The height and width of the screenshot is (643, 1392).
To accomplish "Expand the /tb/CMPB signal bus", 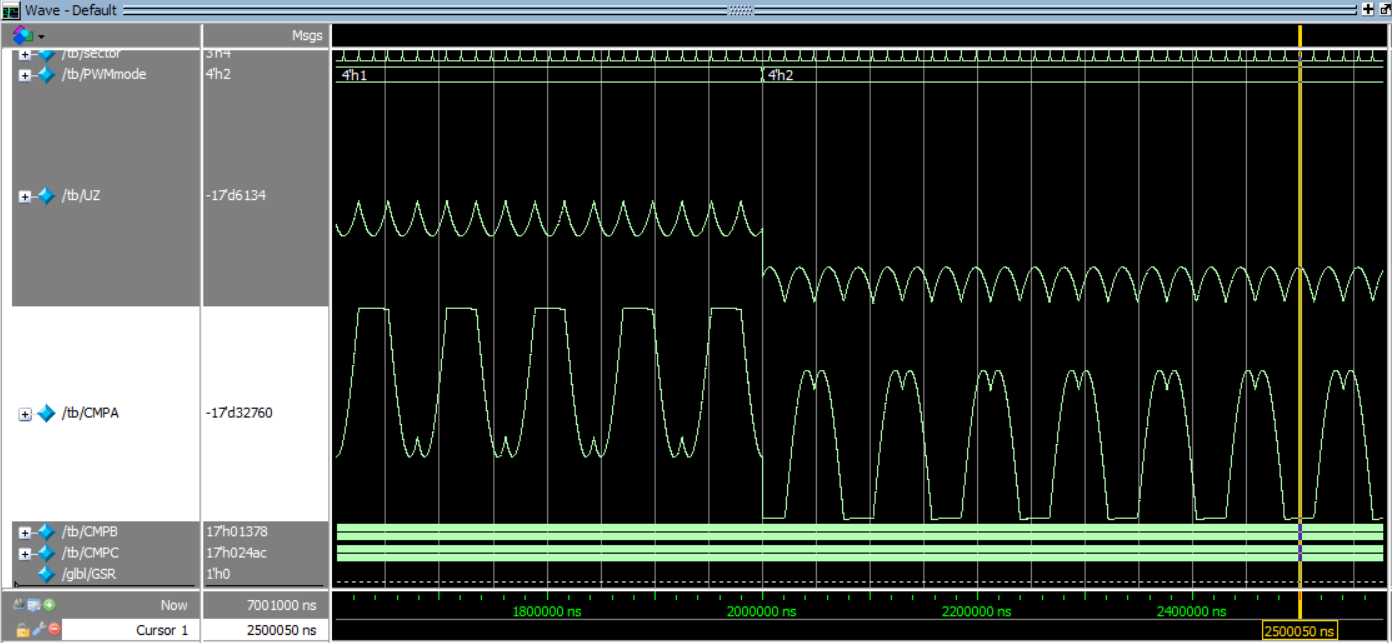I will tap(25, 532).
